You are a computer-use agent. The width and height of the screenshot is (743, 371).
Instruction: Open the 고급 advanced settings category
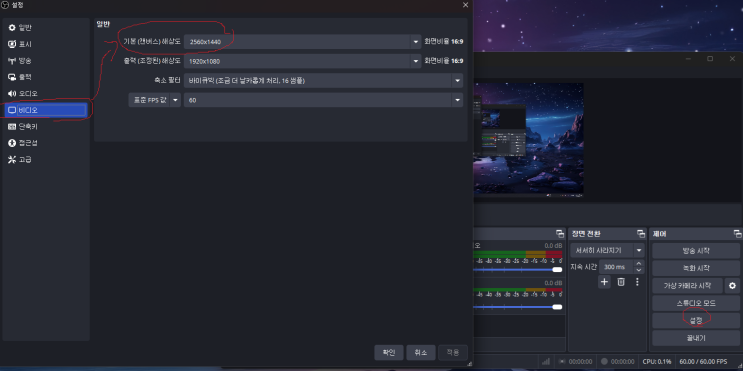[45, 160]
